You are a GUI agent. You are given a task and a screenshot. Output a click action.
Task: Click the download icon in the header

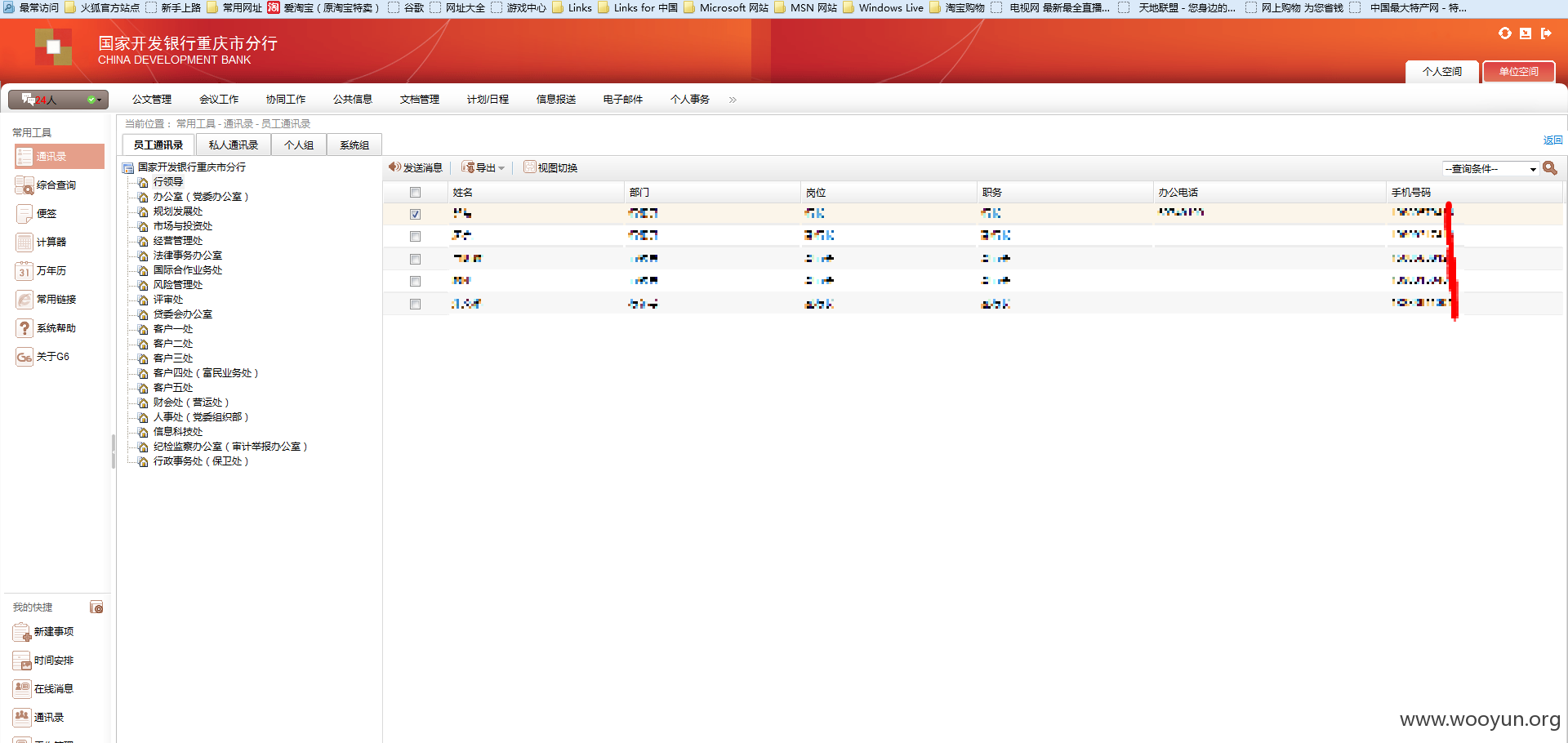click(1526, 33)
